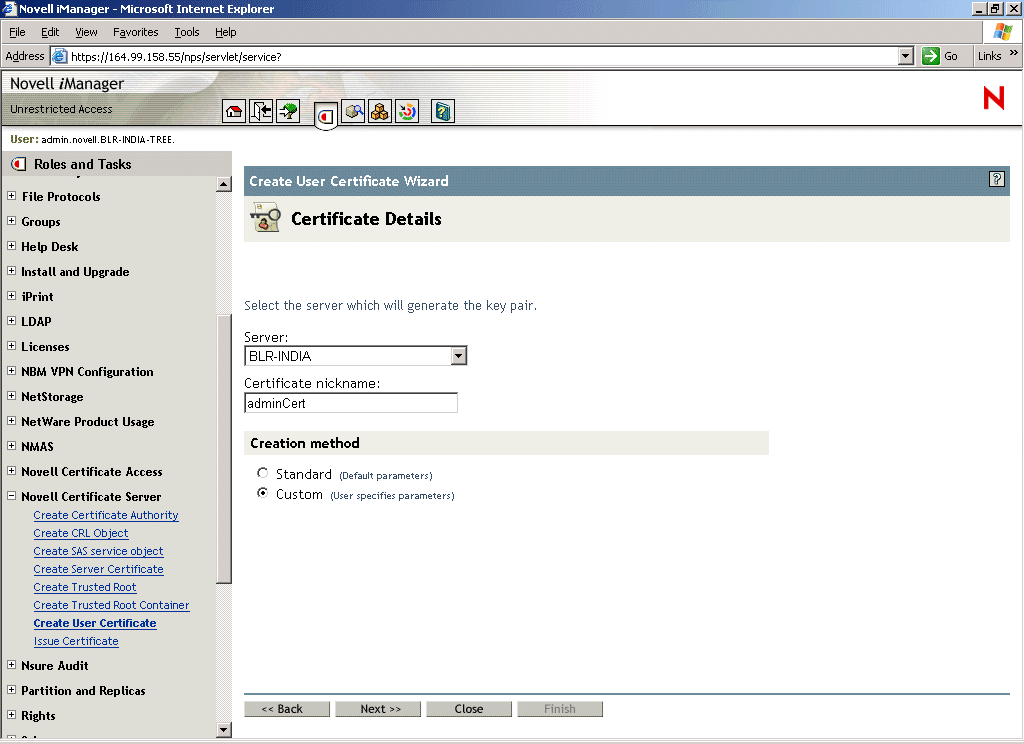Open Create Server Certificate link
This screenshot has height=744, width=1024.
[x=99, y=569]
